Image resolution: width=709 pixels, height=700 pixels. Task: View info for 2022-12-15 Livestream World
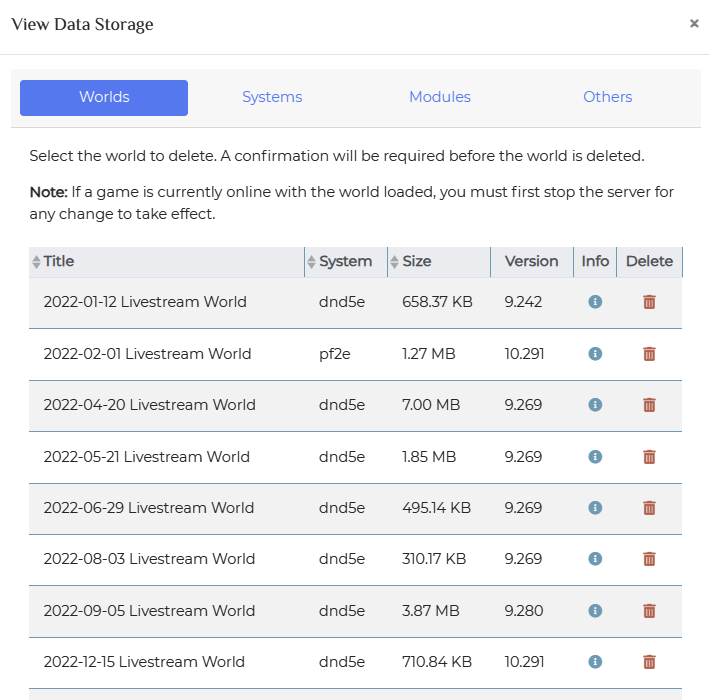click(x=595, y=662)
